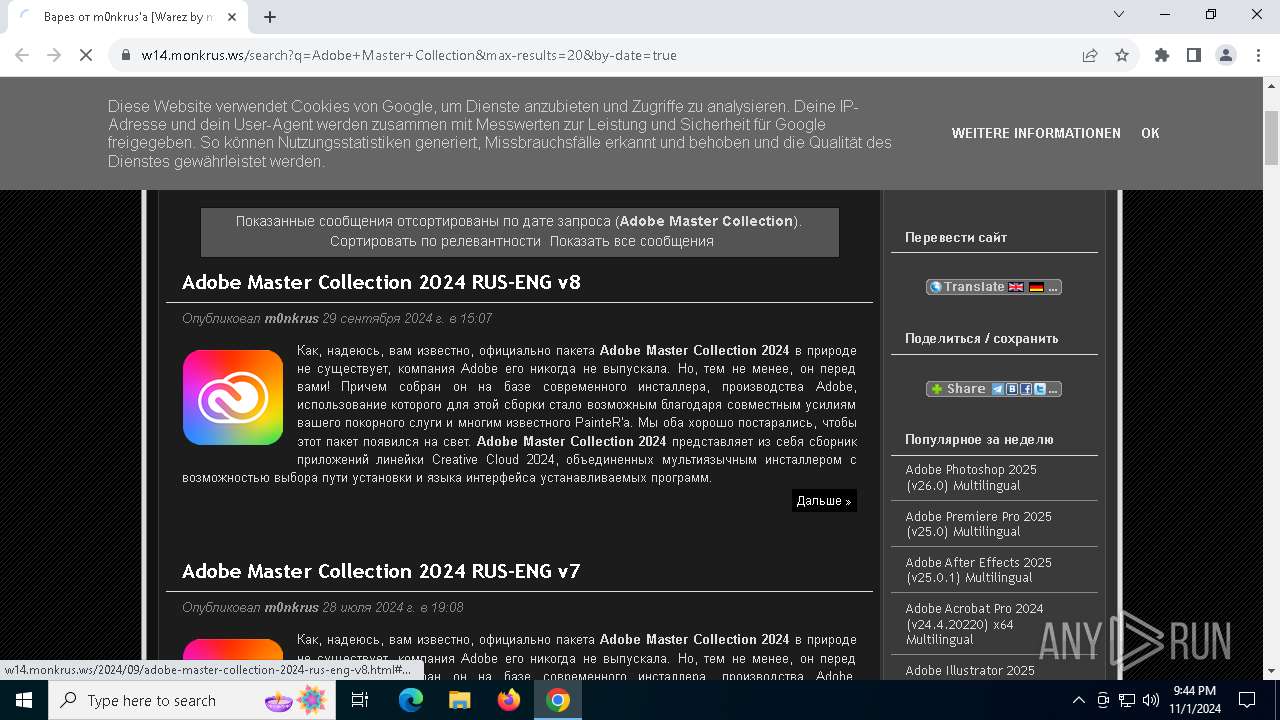Open Adobe Master Collection 2024 RUS-ENG v7 title
This screenshot has width=1280, height=720.
pos(381,571)
